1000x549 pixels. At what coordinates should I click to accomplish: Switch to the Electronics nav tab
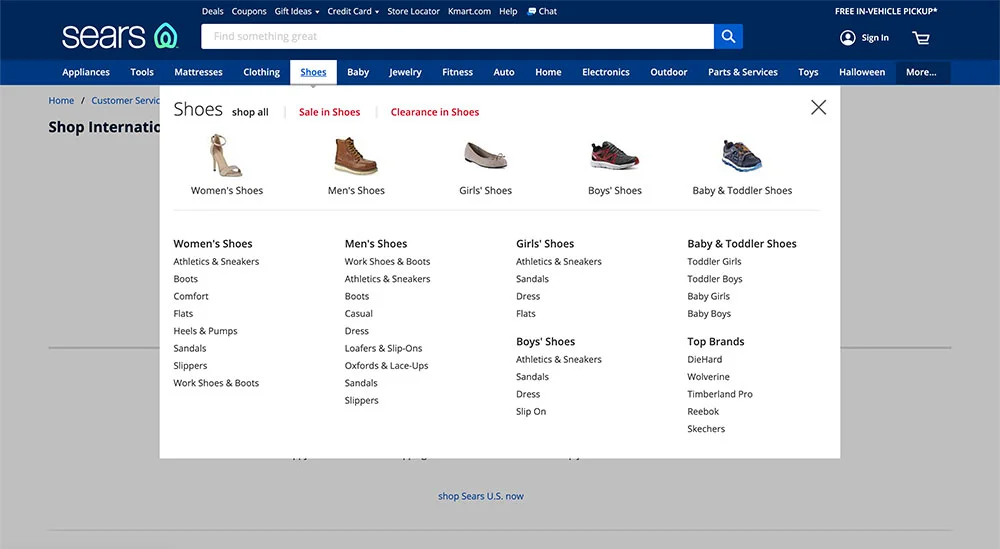(x=606, y=72)
